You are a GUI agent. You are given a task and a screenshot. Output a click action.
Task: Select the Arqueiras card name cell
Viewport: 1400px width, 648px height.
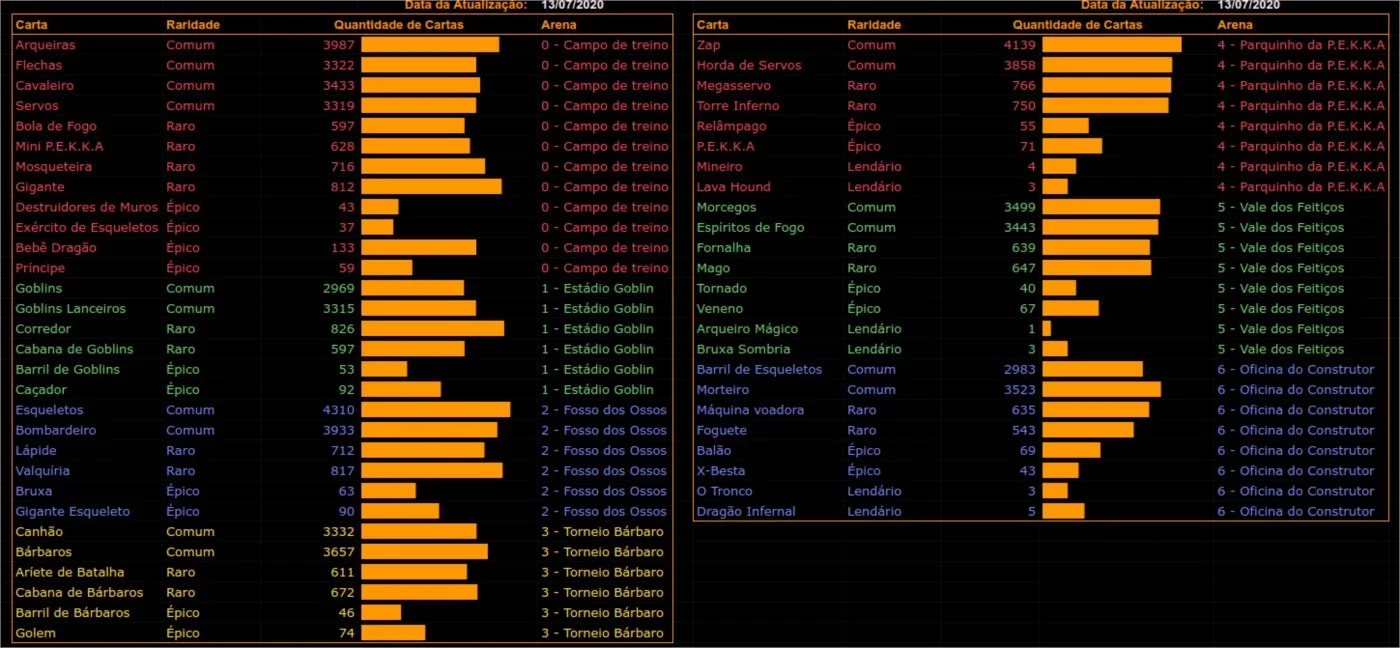45,45
